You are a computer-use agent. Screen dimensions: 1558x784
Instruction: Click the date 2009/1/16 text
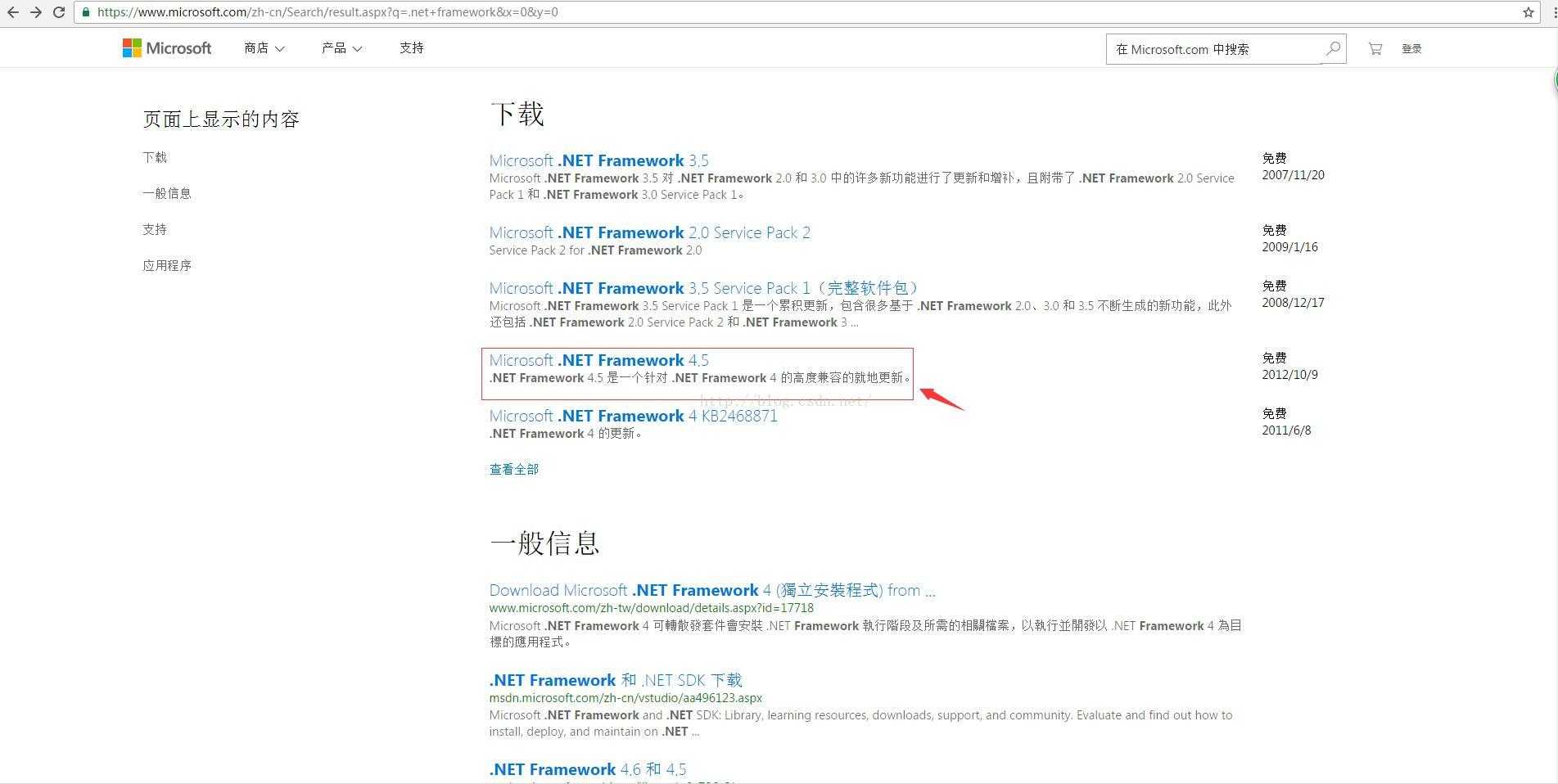point(1289,247)
